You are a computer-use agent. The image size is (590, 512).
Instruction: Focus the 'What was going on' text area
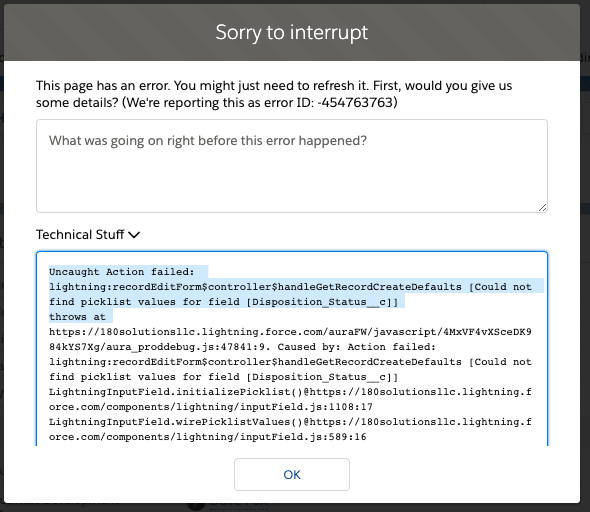(292, 166)
